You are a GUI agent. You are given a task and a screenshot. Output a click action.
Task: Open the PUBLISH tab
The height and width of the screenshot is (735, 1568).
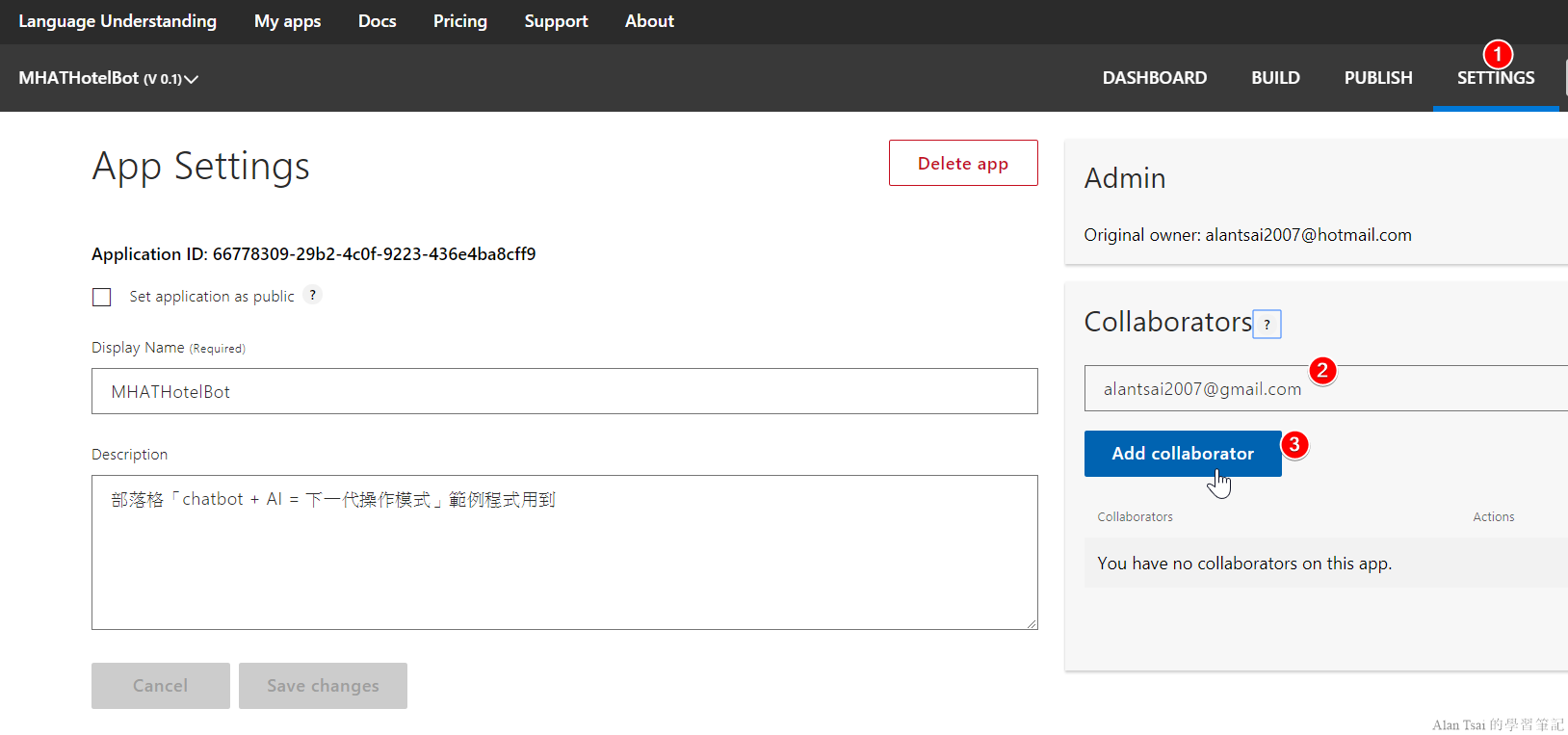1377,78
